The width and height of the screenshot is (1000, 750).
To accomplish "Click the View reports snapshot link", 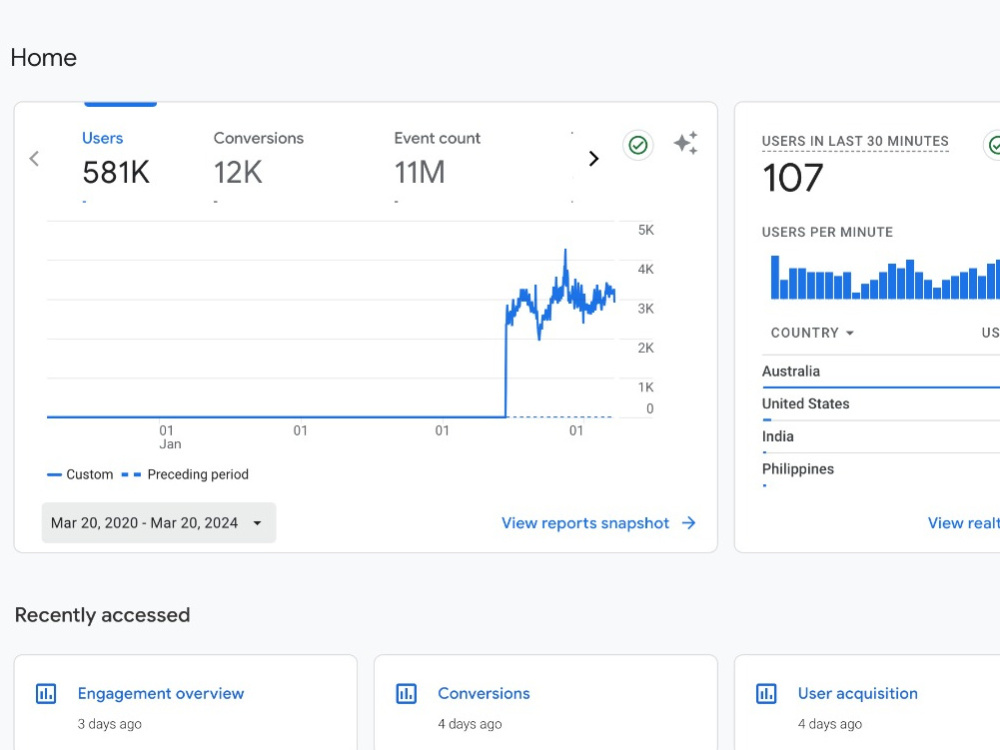I will (585, 523).
